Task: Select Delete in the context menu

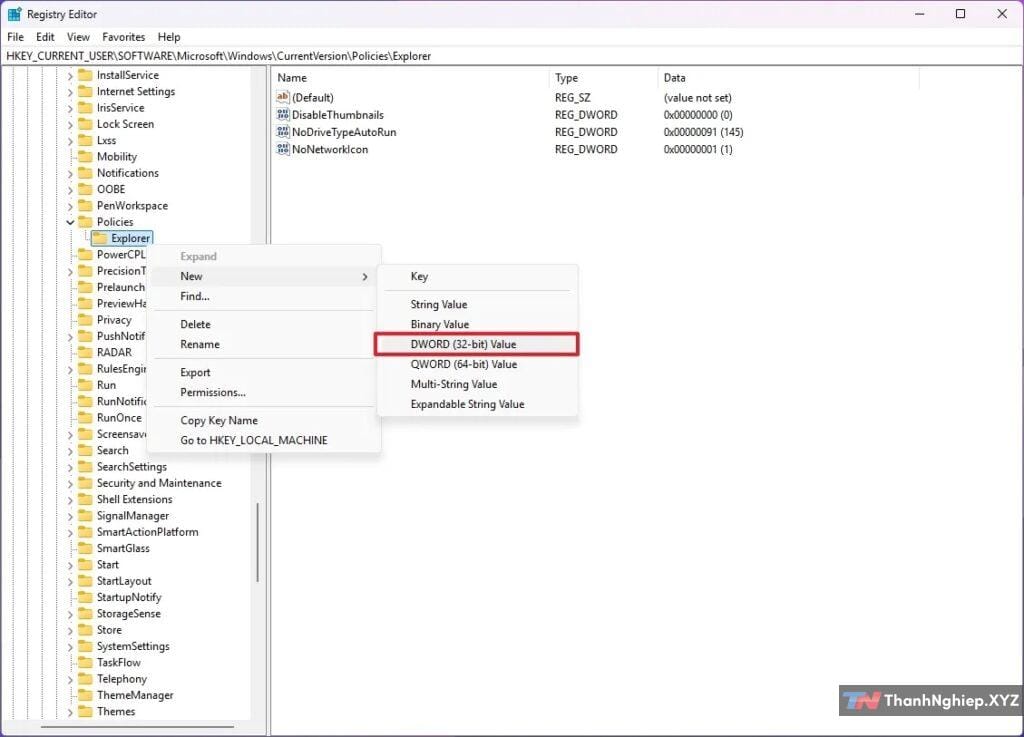Action: (x=264, y=324)
